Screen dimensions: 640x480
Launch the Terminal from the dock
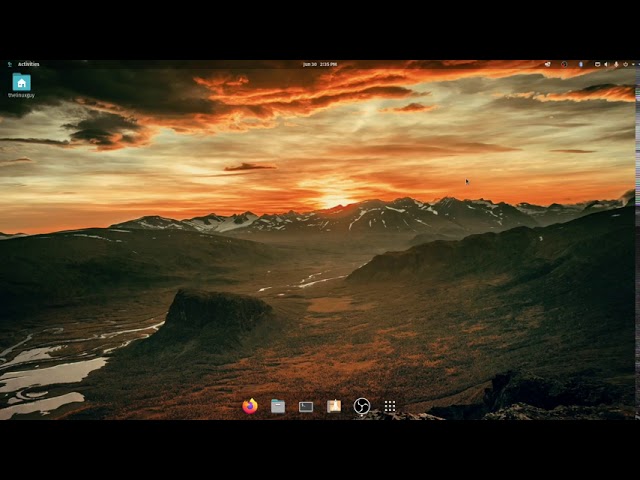[x=306, y=407]
